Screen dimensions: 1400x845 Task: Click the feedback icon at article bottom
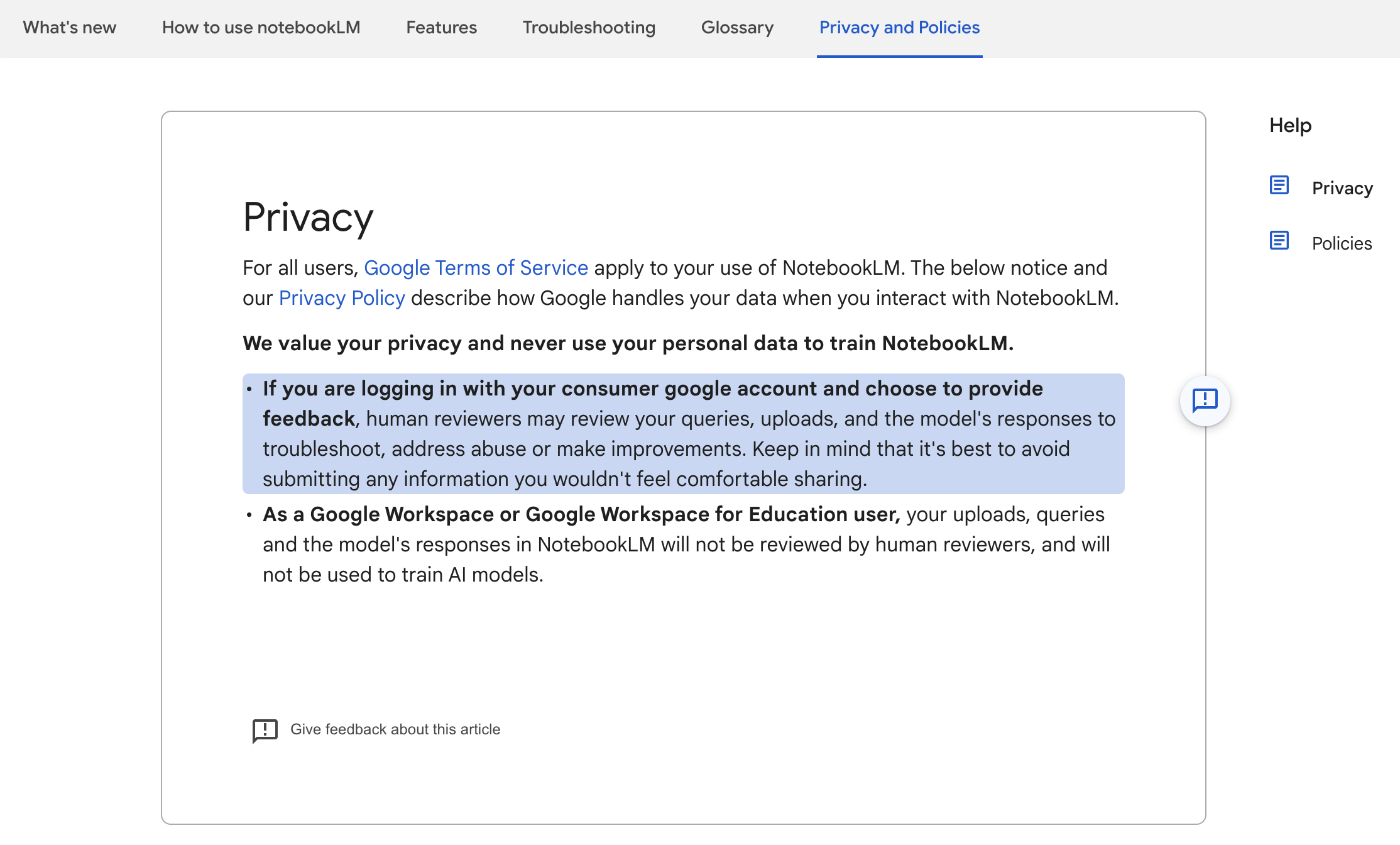265,731
